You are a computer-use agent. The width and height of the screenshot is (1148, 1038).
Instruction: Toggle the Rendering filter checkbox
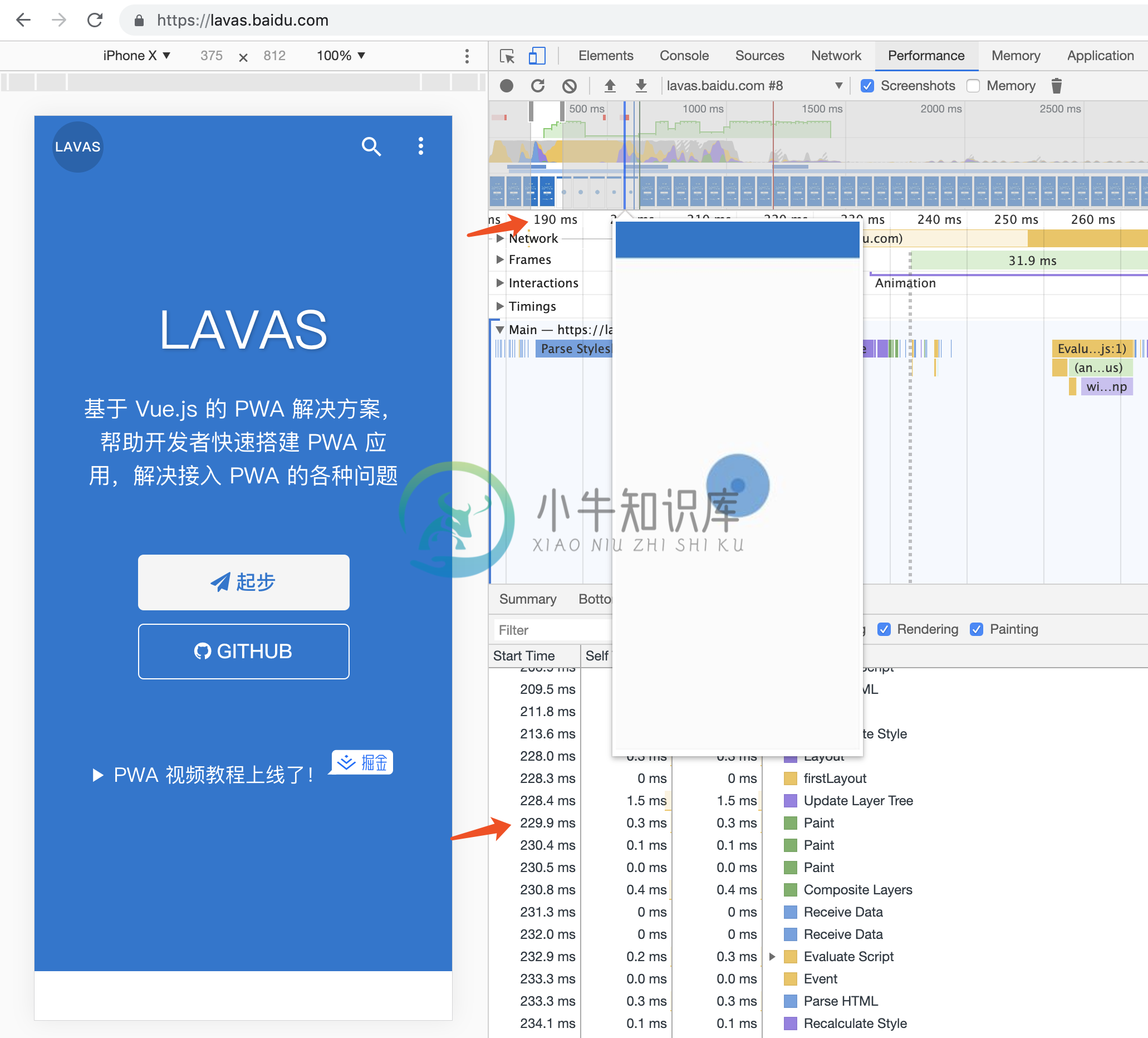(884, 629)
